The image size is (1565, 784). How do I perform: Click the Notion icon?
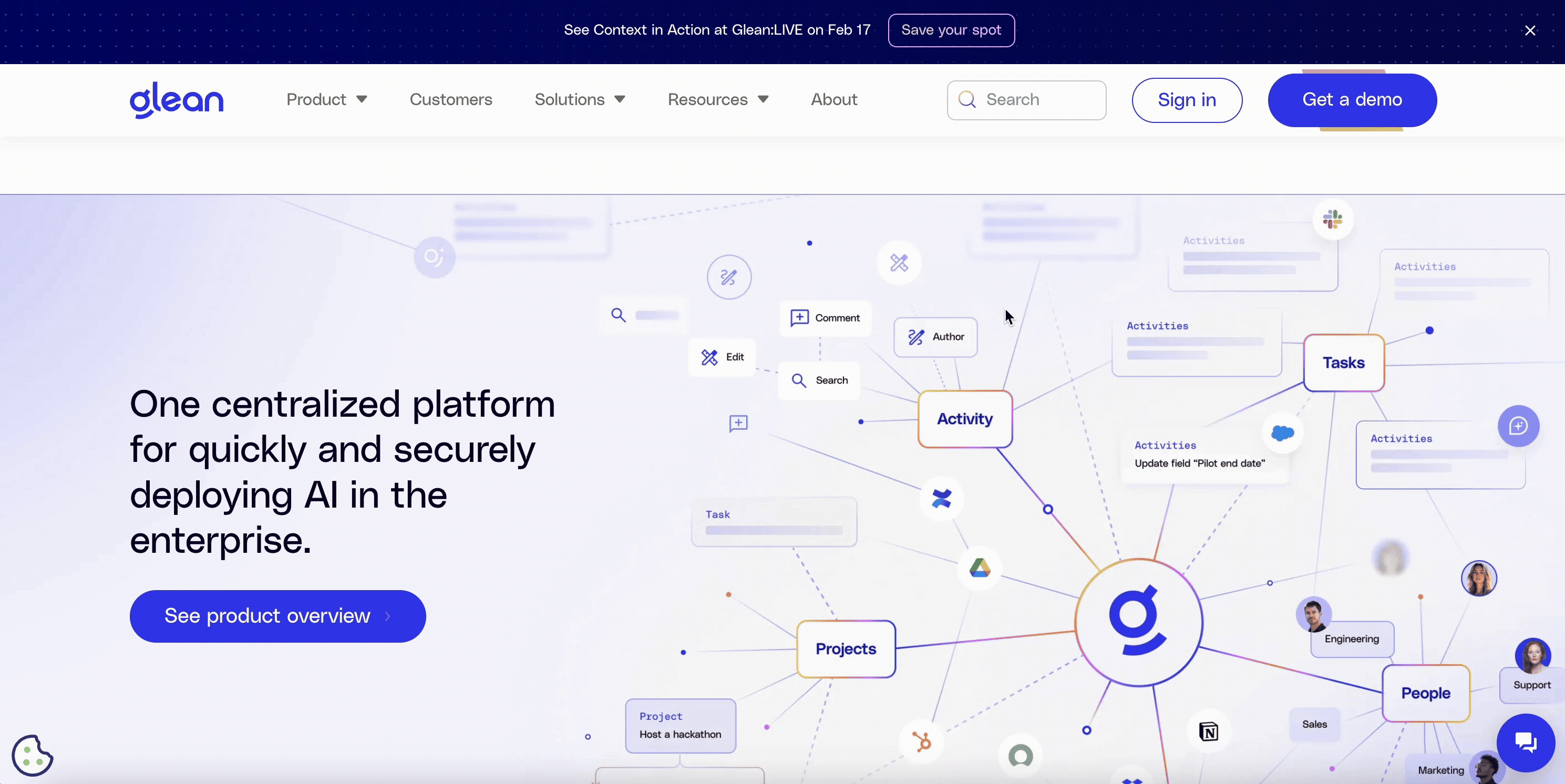coord(1208,732)
